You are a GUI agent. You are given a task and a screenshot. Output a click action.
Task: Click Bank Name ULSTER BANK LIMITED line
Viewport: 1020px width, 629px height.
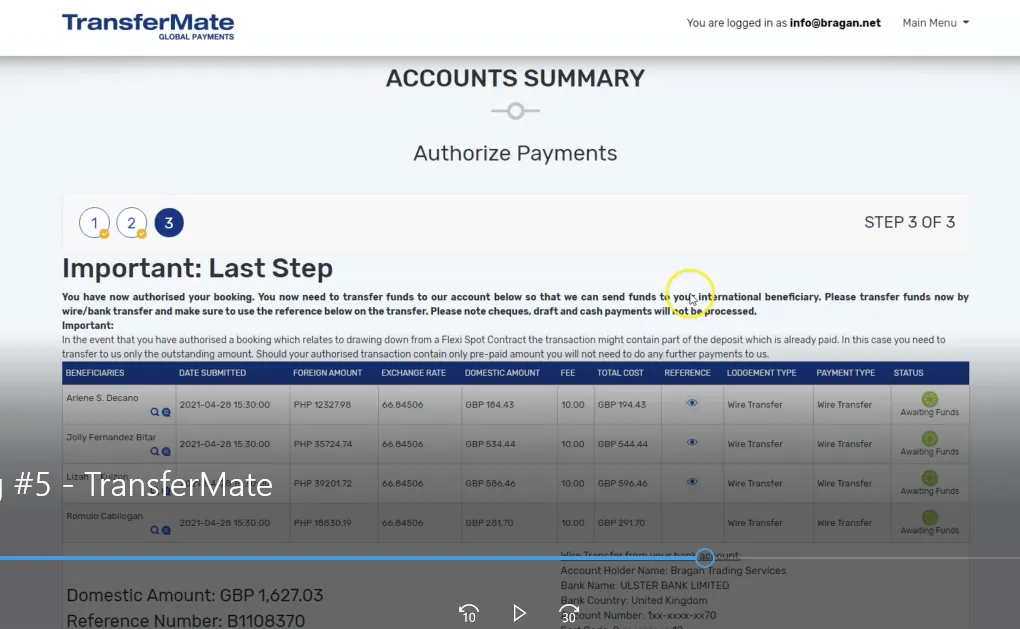[645, 585]
